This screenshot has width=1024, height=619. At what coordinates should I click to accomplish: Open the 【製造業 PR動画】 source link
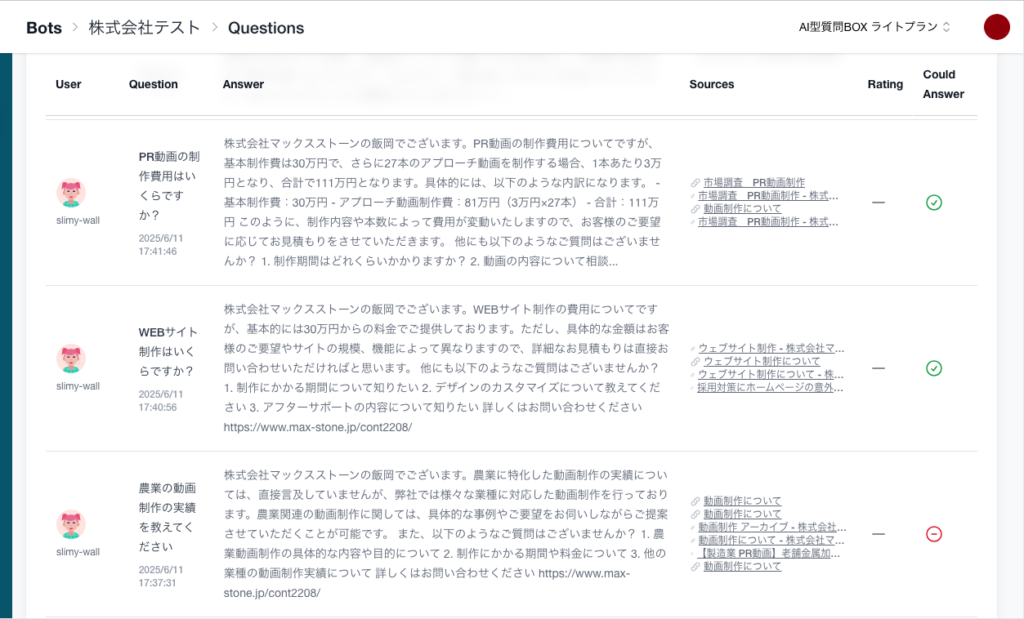pyautogui.click(x=769, y=553)
